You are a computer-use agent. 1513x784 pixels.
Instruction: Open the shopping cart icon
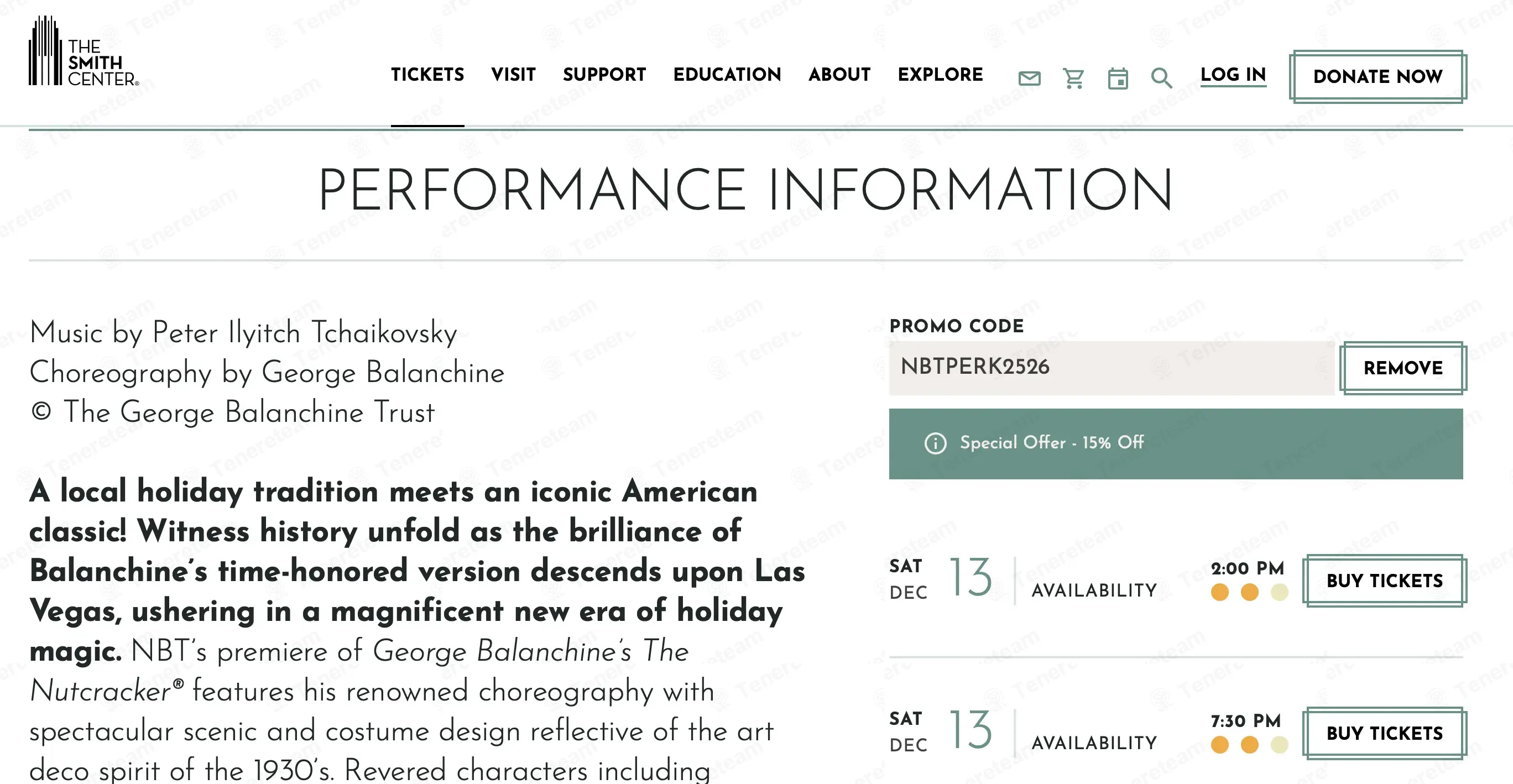coord(1073,77)
